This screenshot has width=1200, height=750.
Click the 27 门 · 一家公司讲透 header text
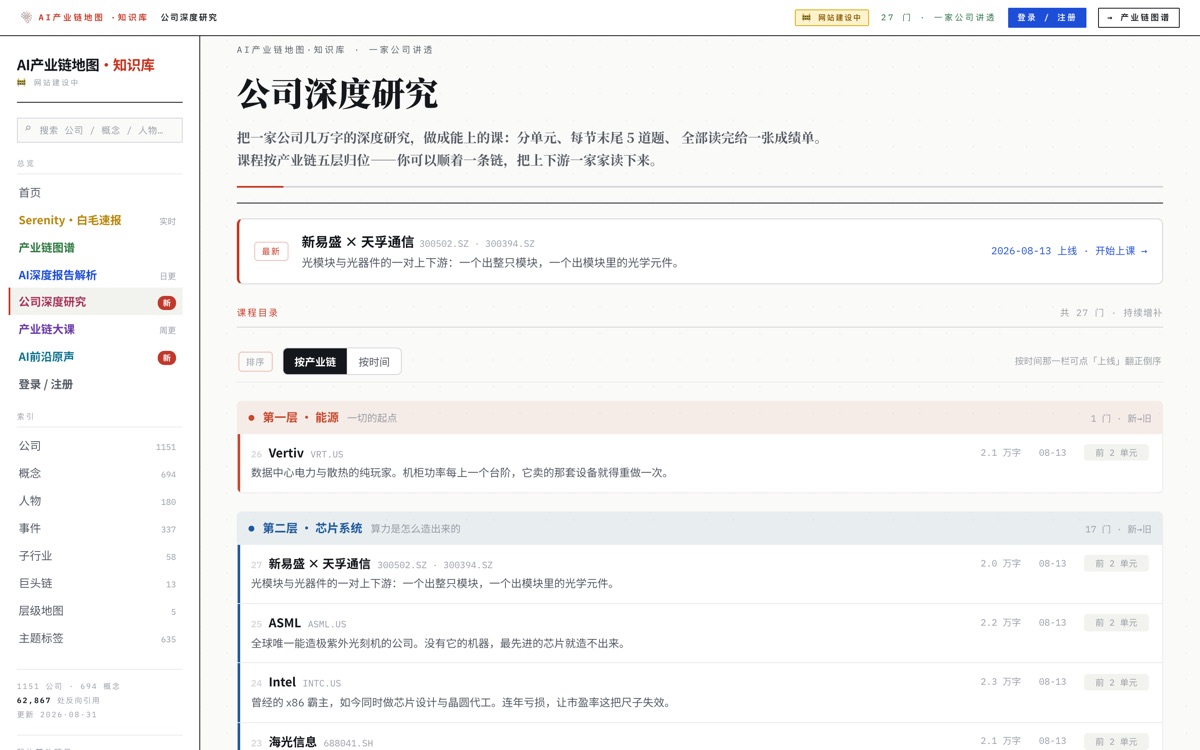938,17
